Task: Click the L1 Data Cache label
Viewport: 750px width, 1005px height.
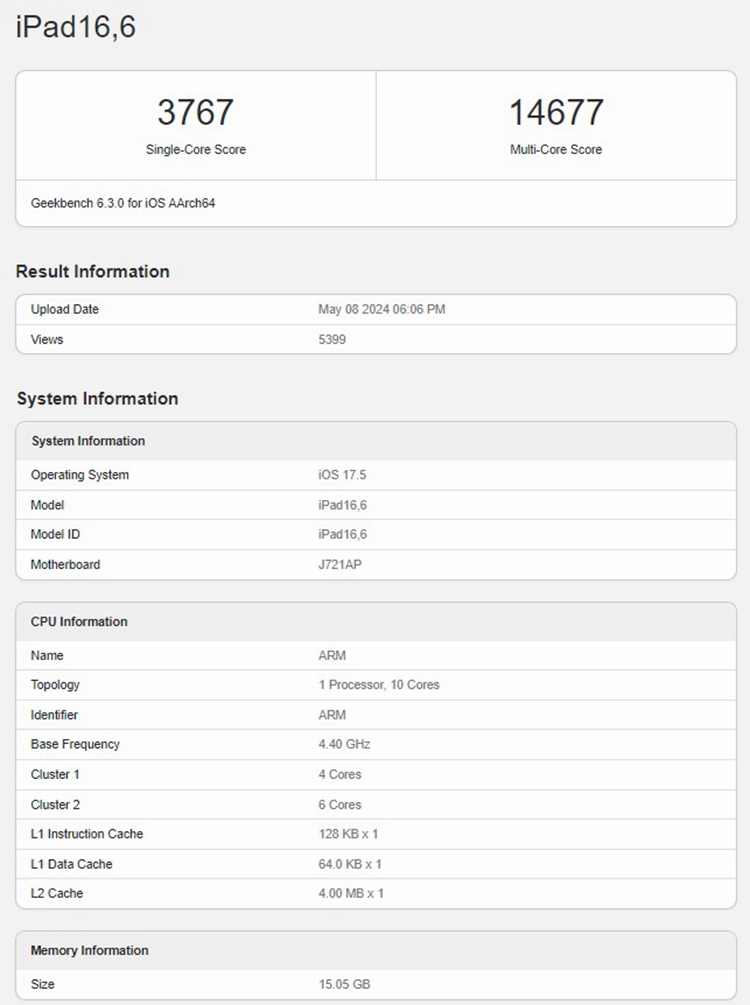Action: 71,864
